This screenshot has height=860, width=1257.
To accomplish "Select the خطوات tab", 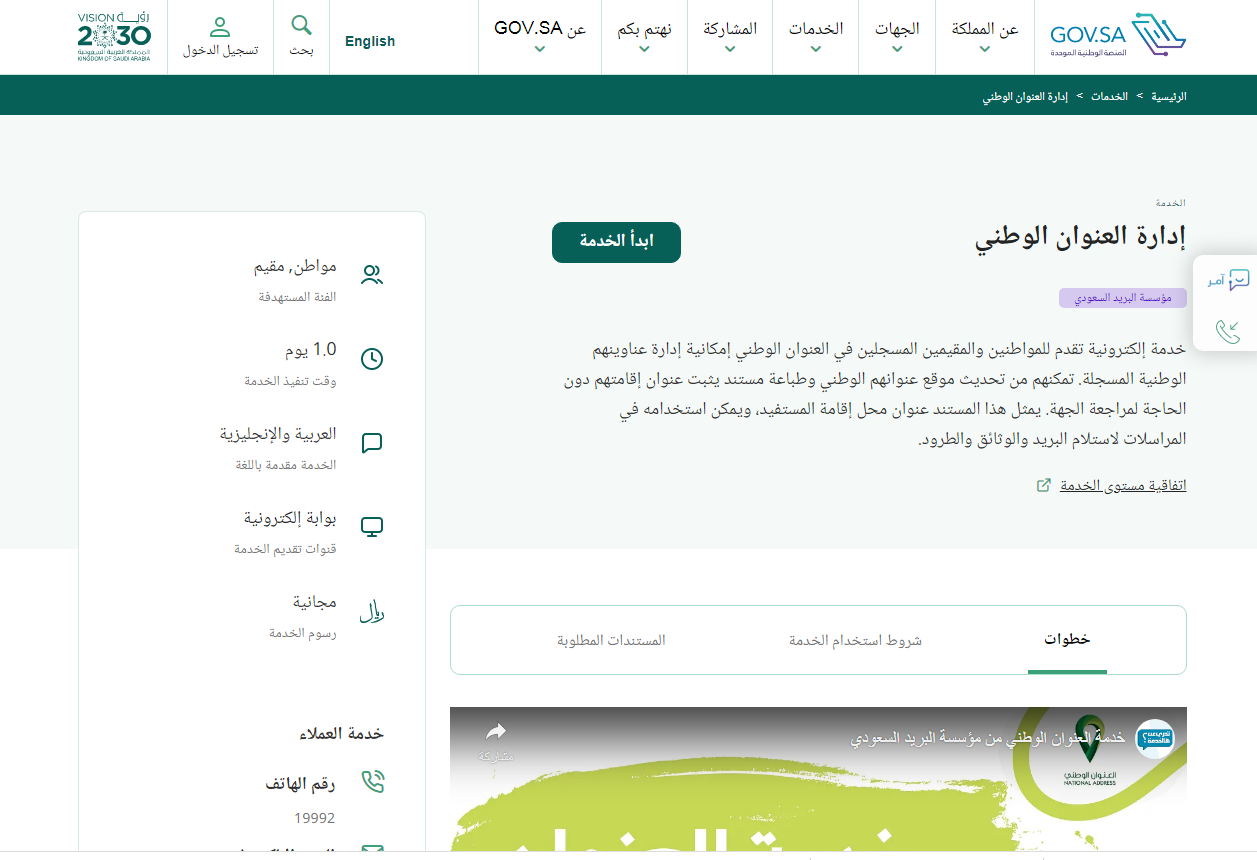I will [x=1067, y=640].
